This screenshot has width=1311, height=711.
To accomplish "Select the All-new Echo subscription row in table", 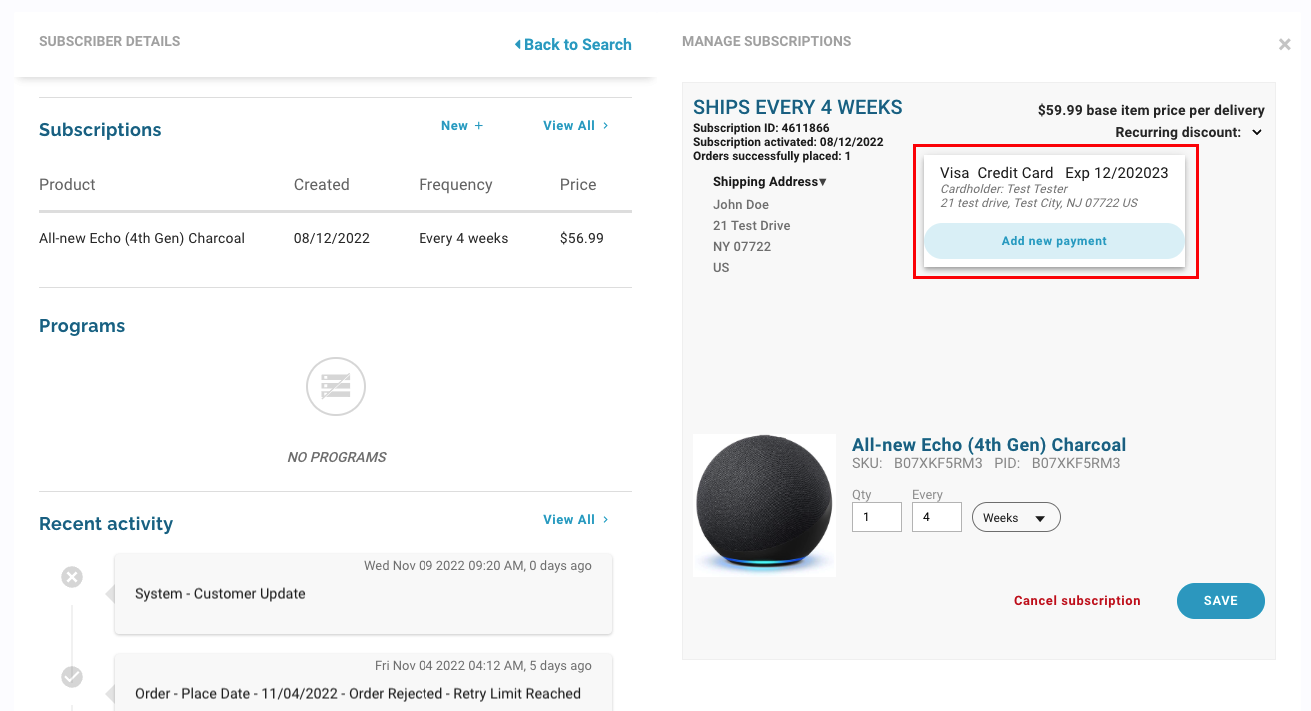I will (x=335, y=238).
